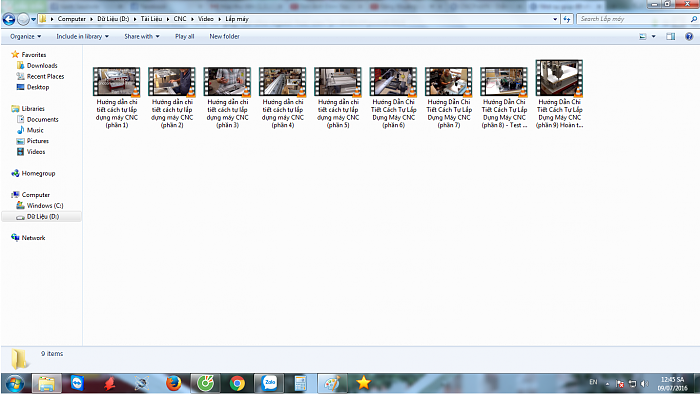Viewport: 700px width, 395px height.
Task: Click the Refresh button beside address bar
Action: (x=567, y=19)
